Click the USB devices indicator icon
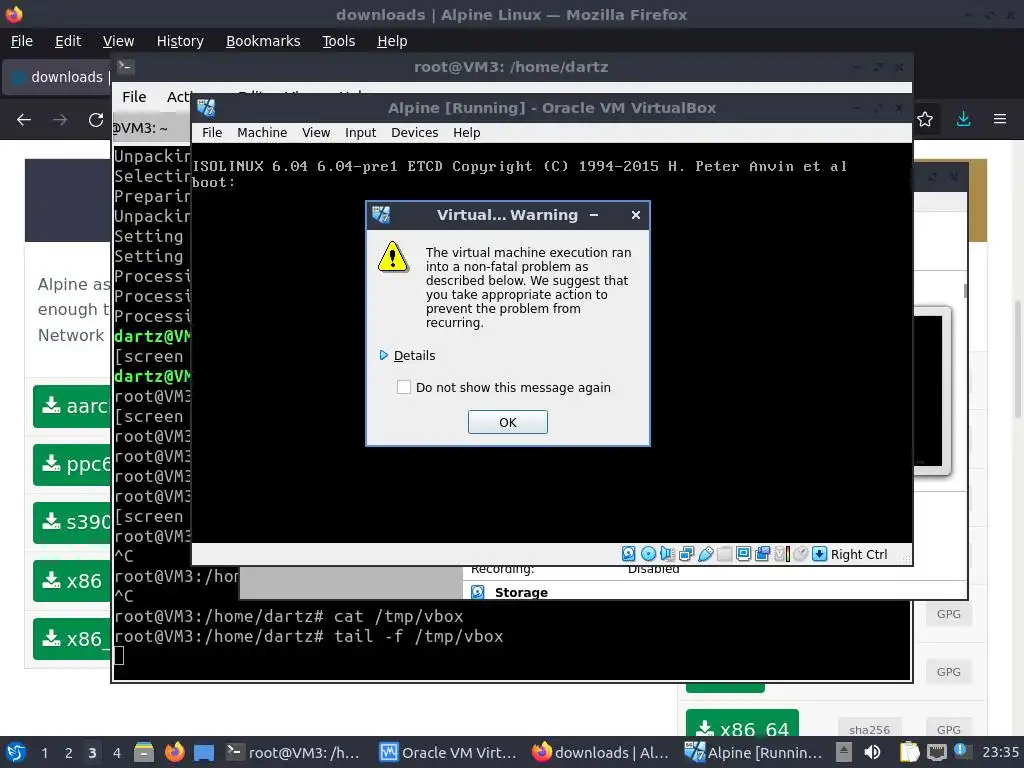 pyautogui.click(x=705, y=554)
